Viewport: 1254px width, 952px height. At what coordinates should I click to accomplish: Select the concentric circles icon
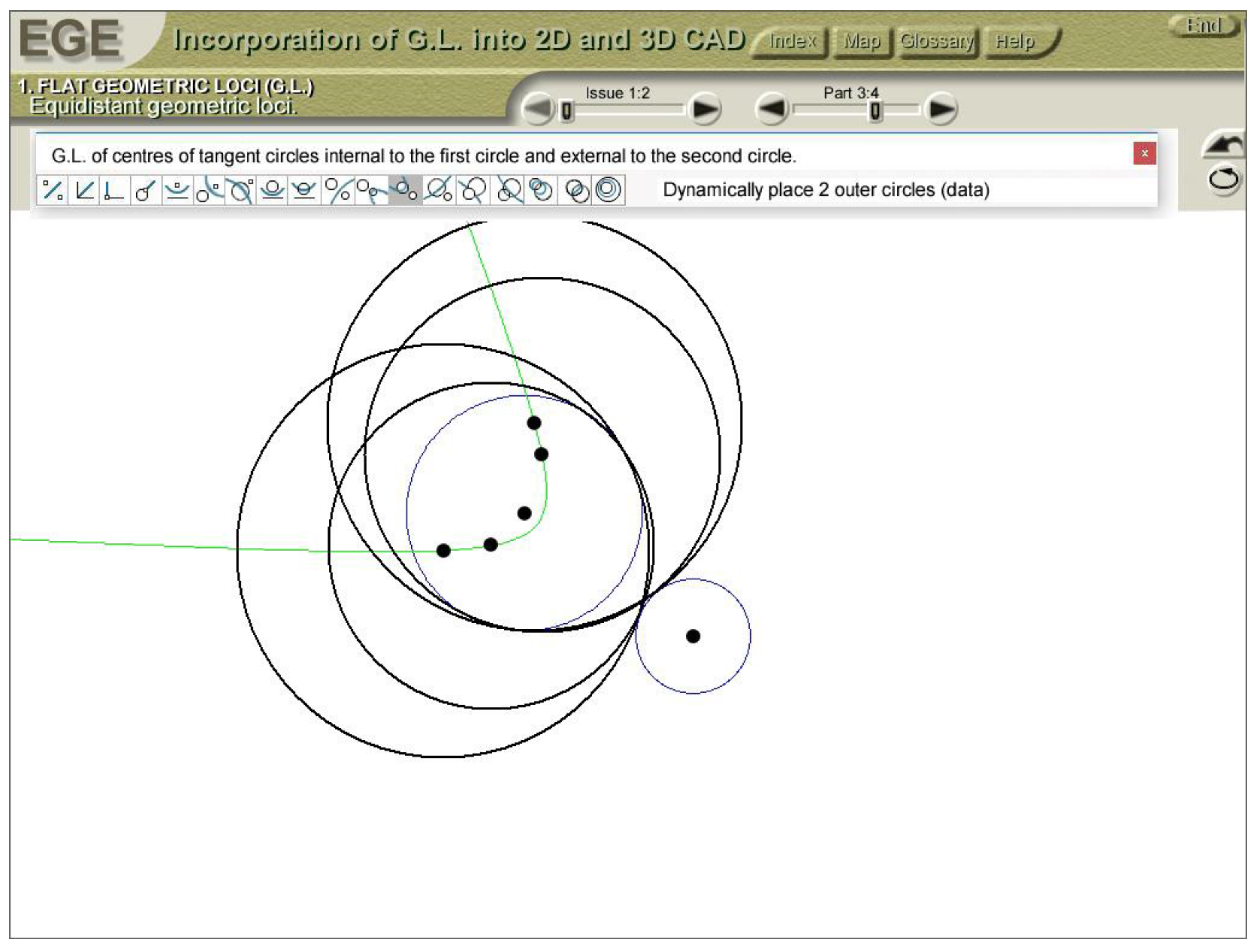point(608,190)
